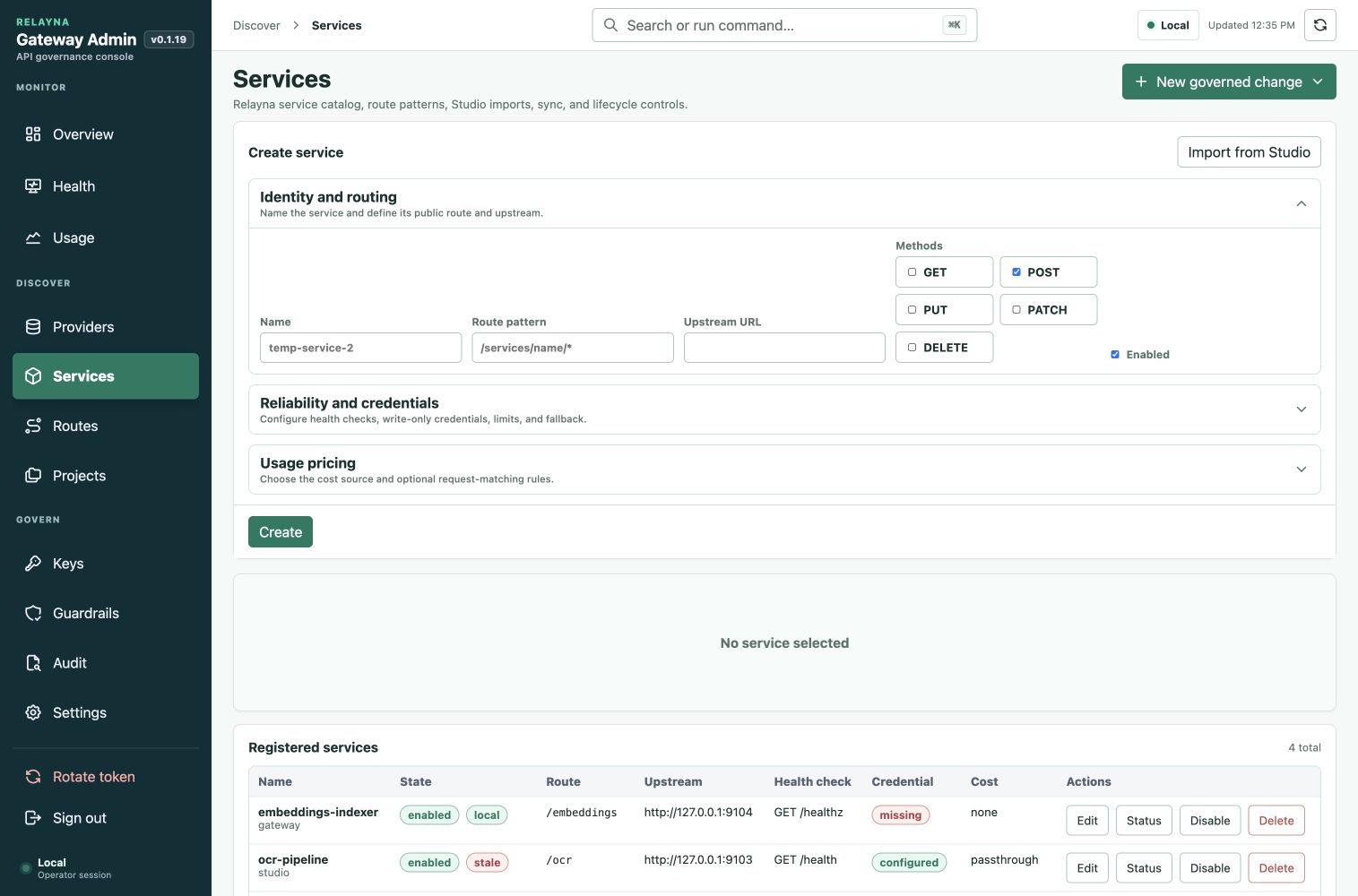The image size is (1358, 896).
Task: Click the refresh icon button top right
Action: point(1320,25)
